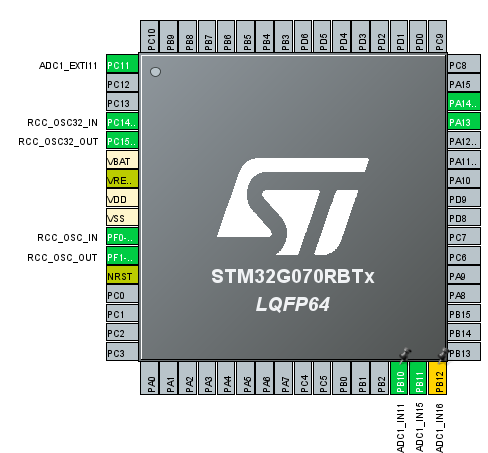Select pin PC3
The image size is (488, 453).
122,353
